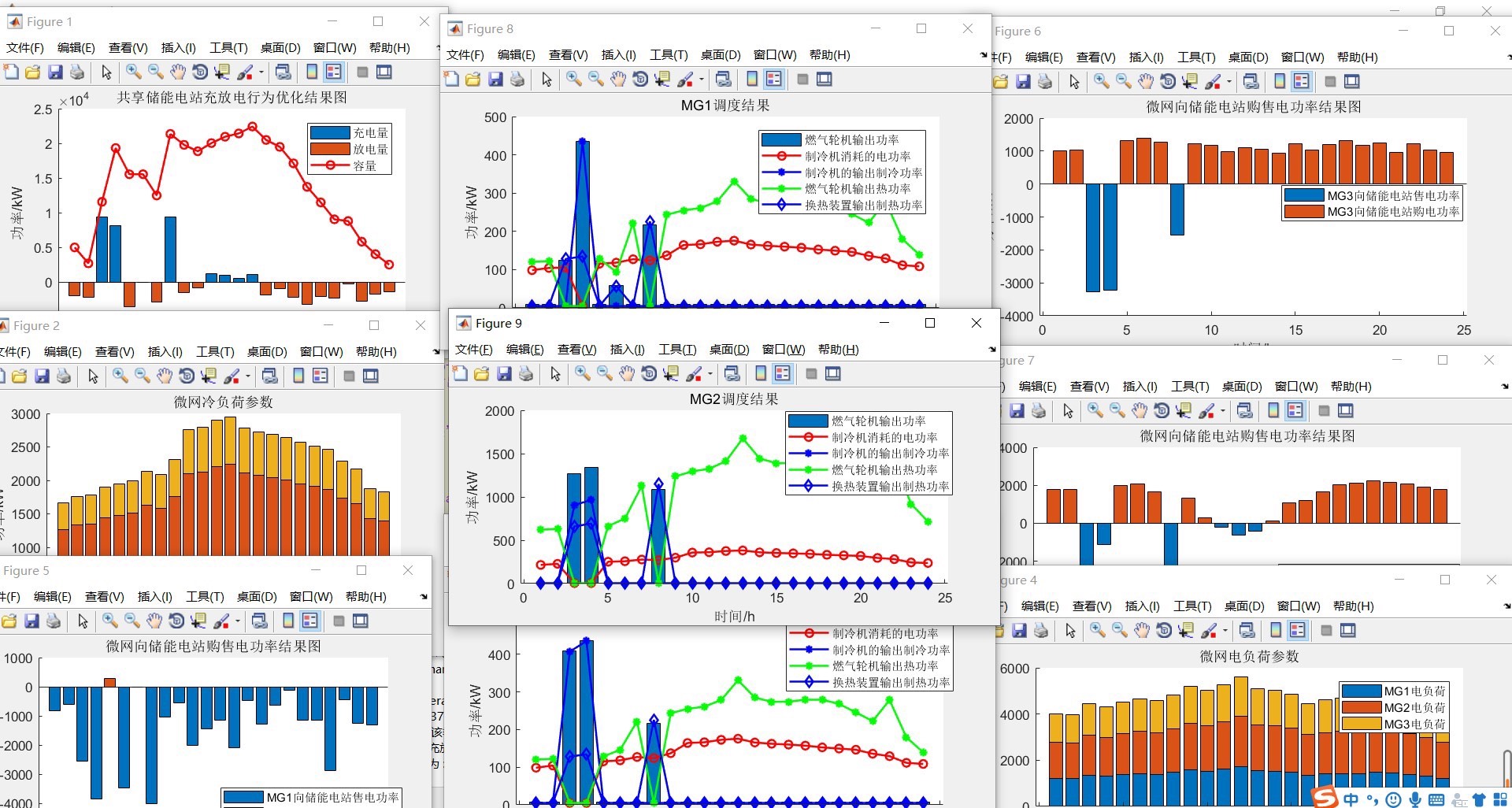Activate Rotate 3D tool in Figure 9

[649, 373]
